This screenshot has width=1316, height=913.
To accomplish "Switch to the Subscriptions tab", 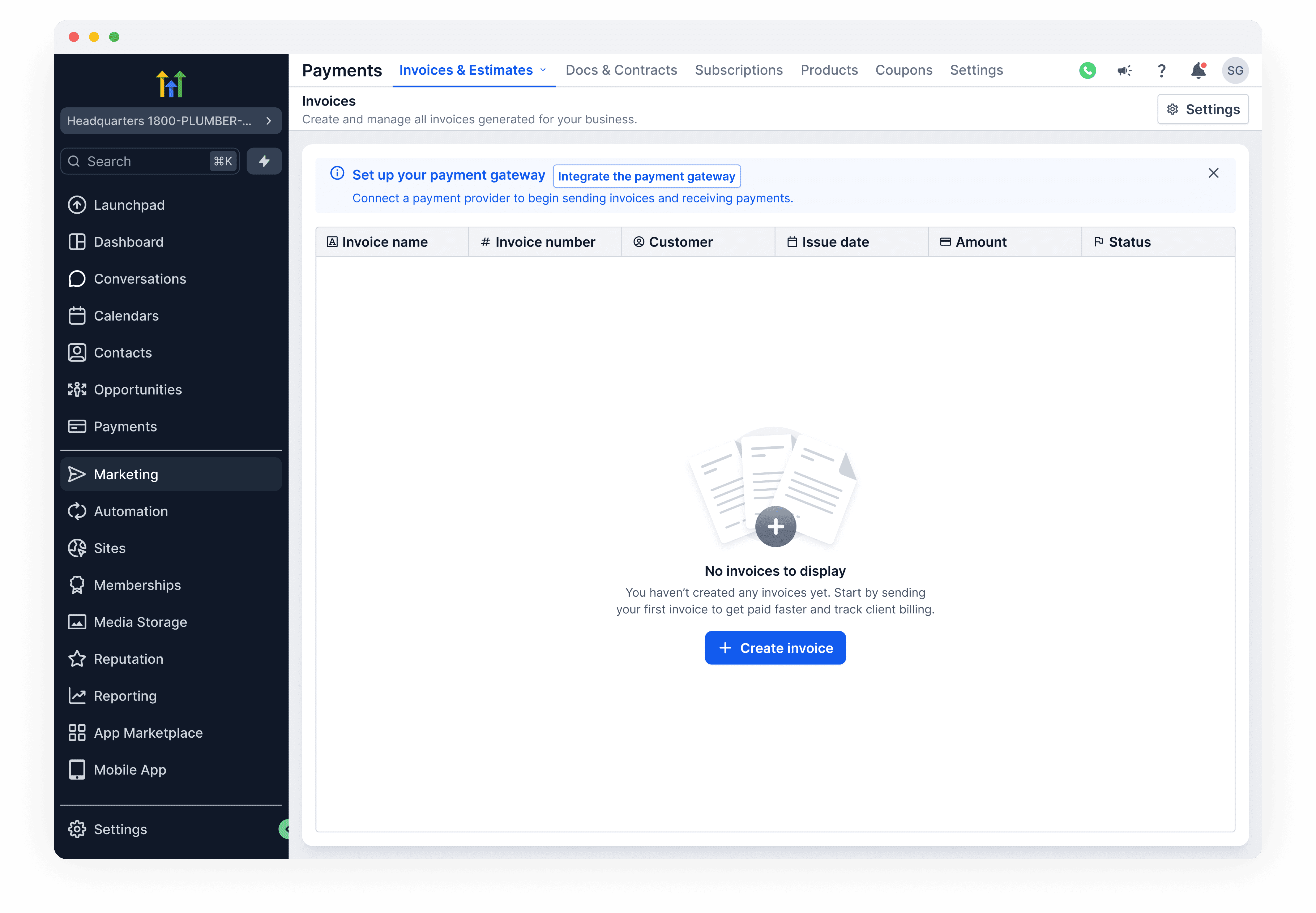I will tap(738, 70).
